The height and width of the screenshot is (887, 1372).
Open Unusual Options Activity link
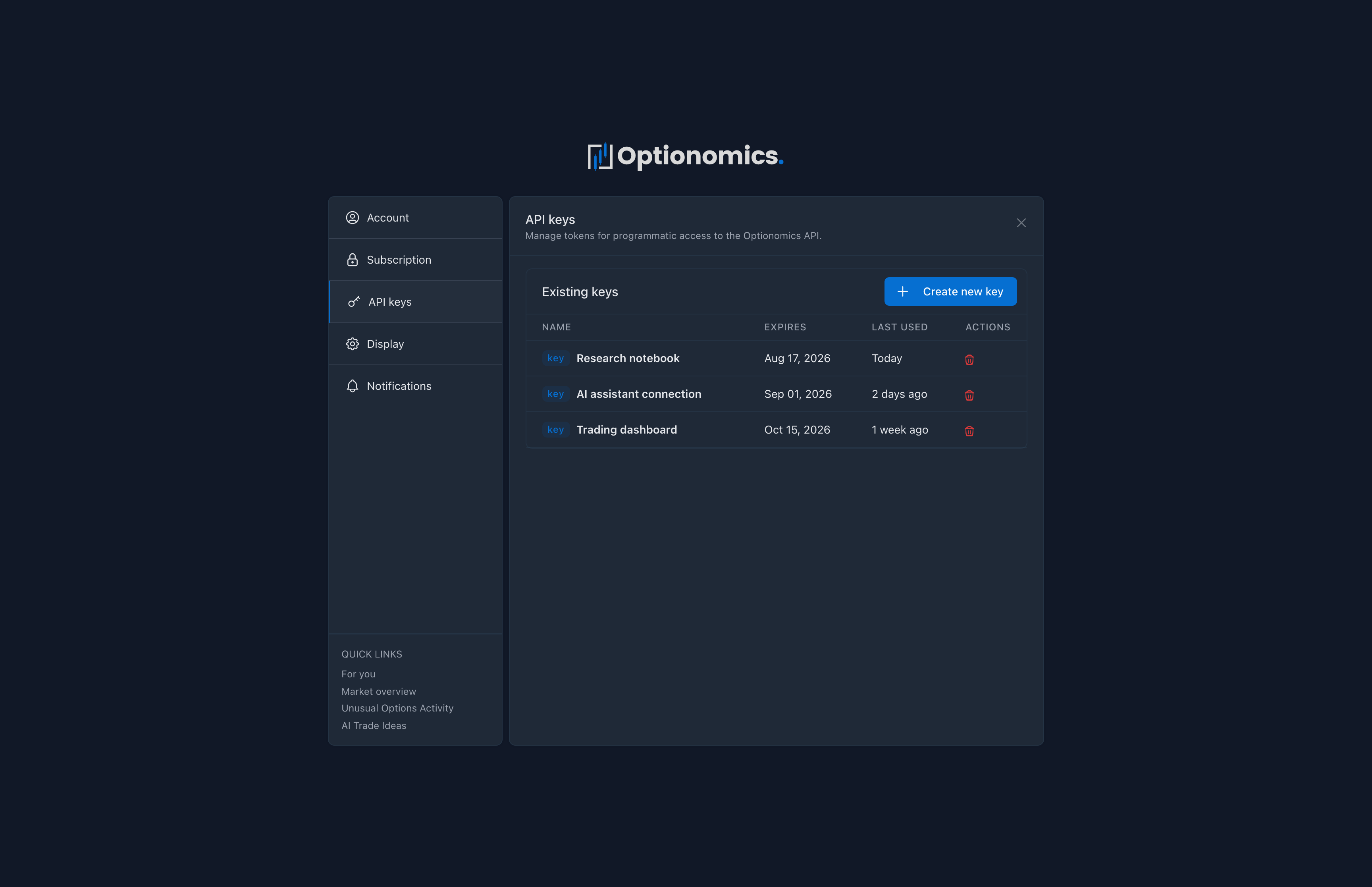tap(397, 708)
